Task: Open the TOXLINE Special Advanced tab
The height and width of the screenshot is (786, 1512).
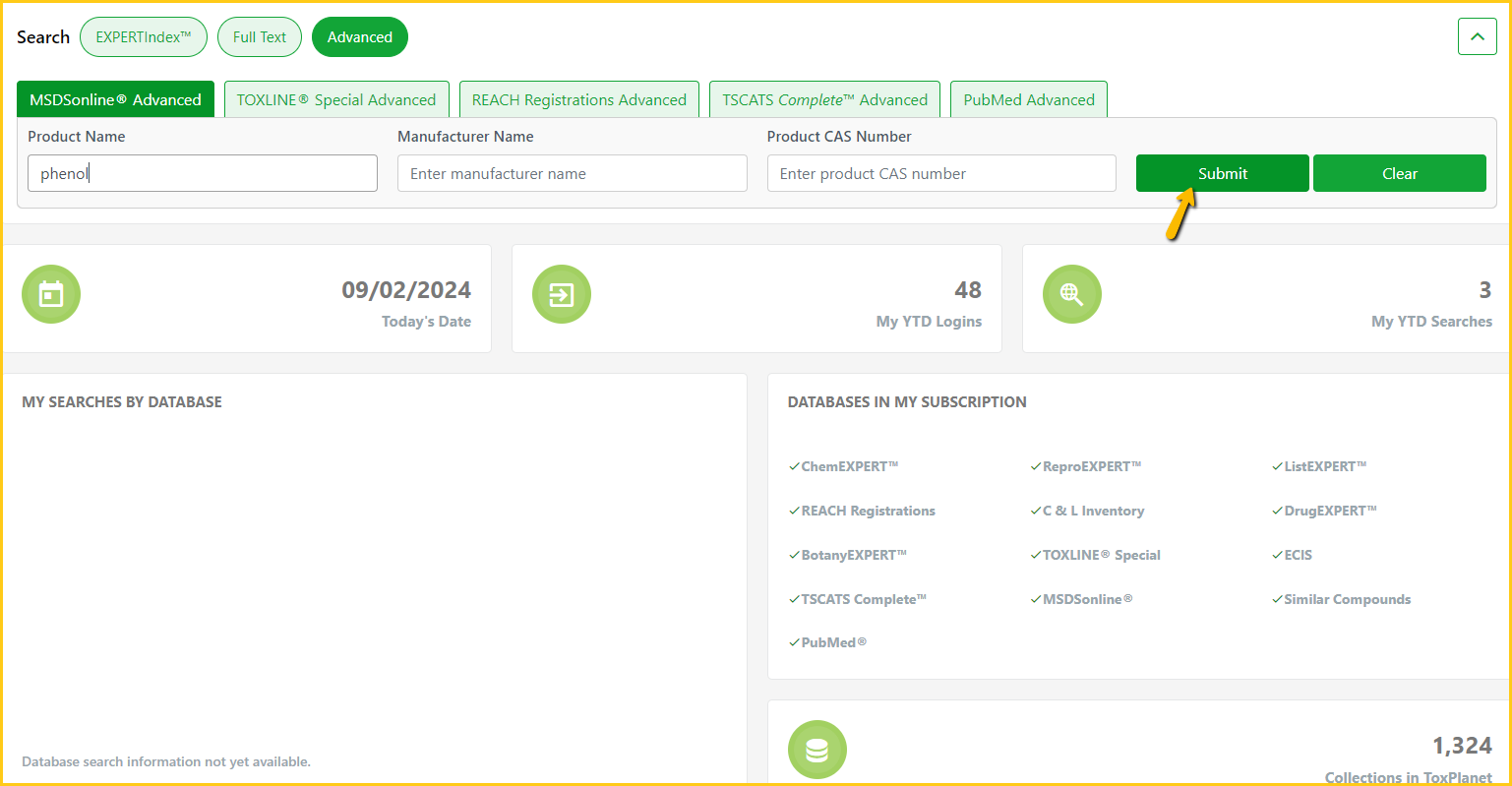Action: coord(336,99)
